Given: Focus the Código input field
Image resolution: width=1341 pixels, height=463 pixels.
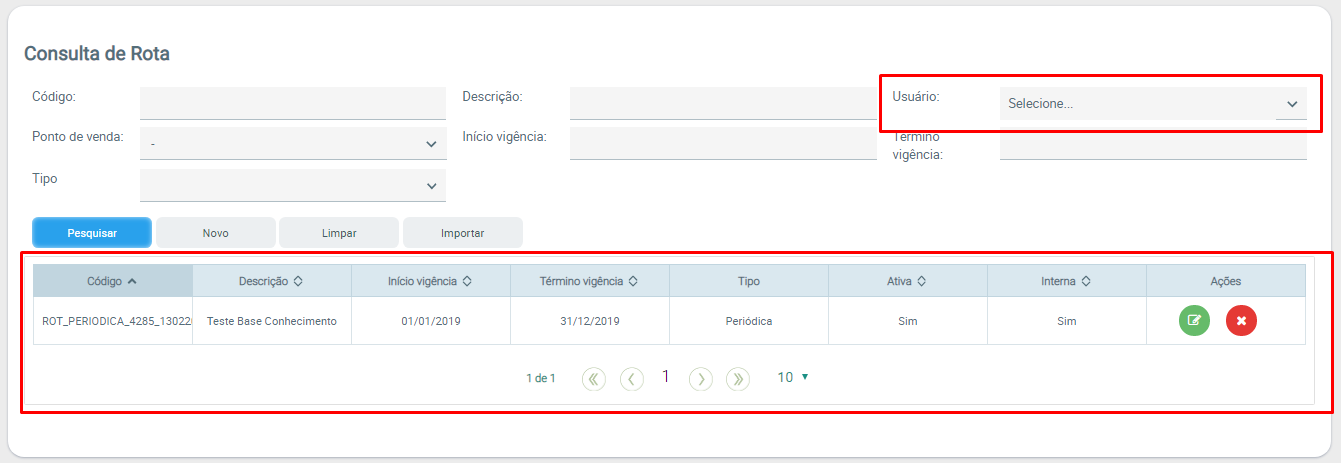Looking at the screenshot, I should click(293, 103).
